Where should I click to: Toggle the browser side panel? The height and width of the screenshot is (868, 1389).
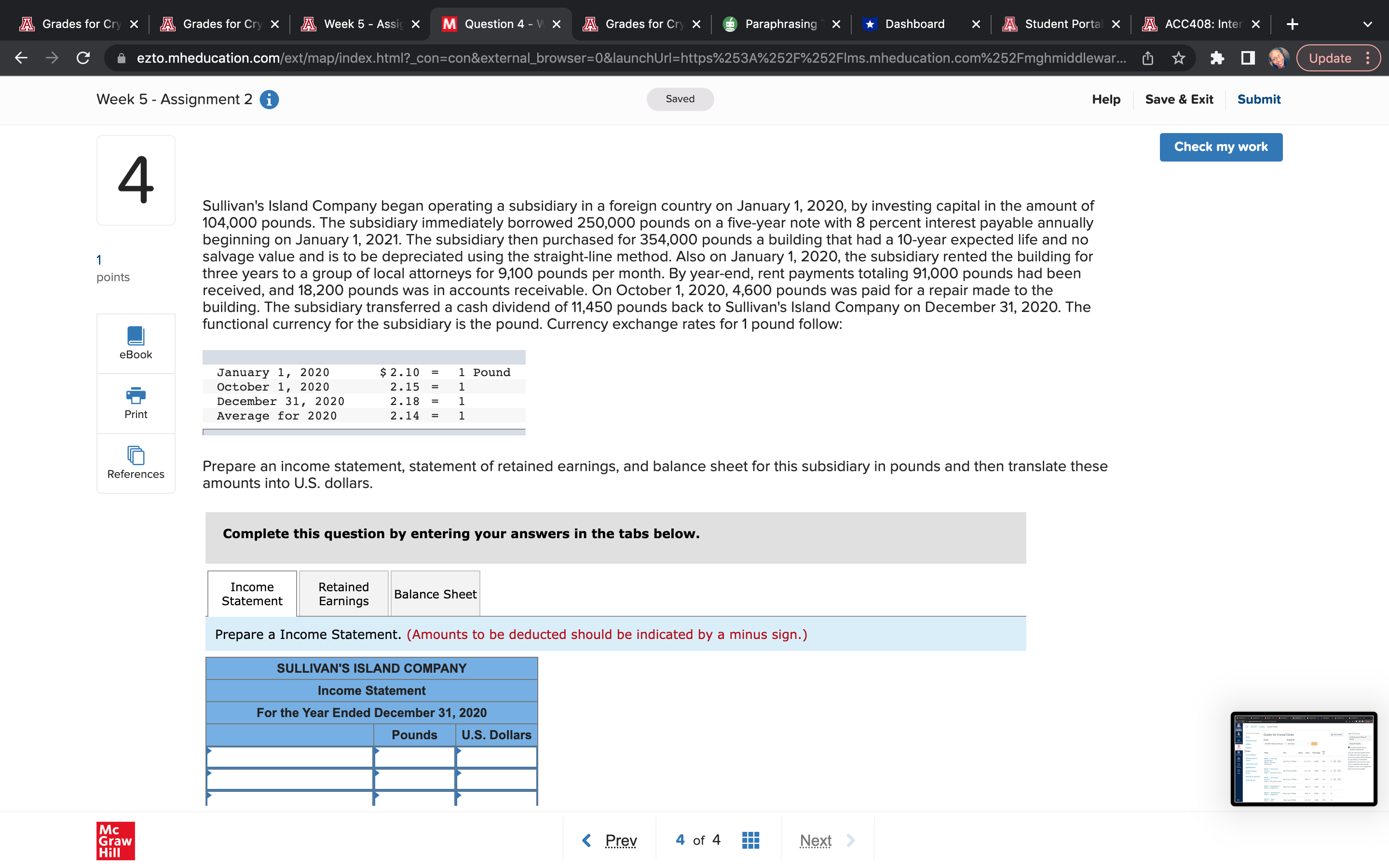tap(1247, 58)
